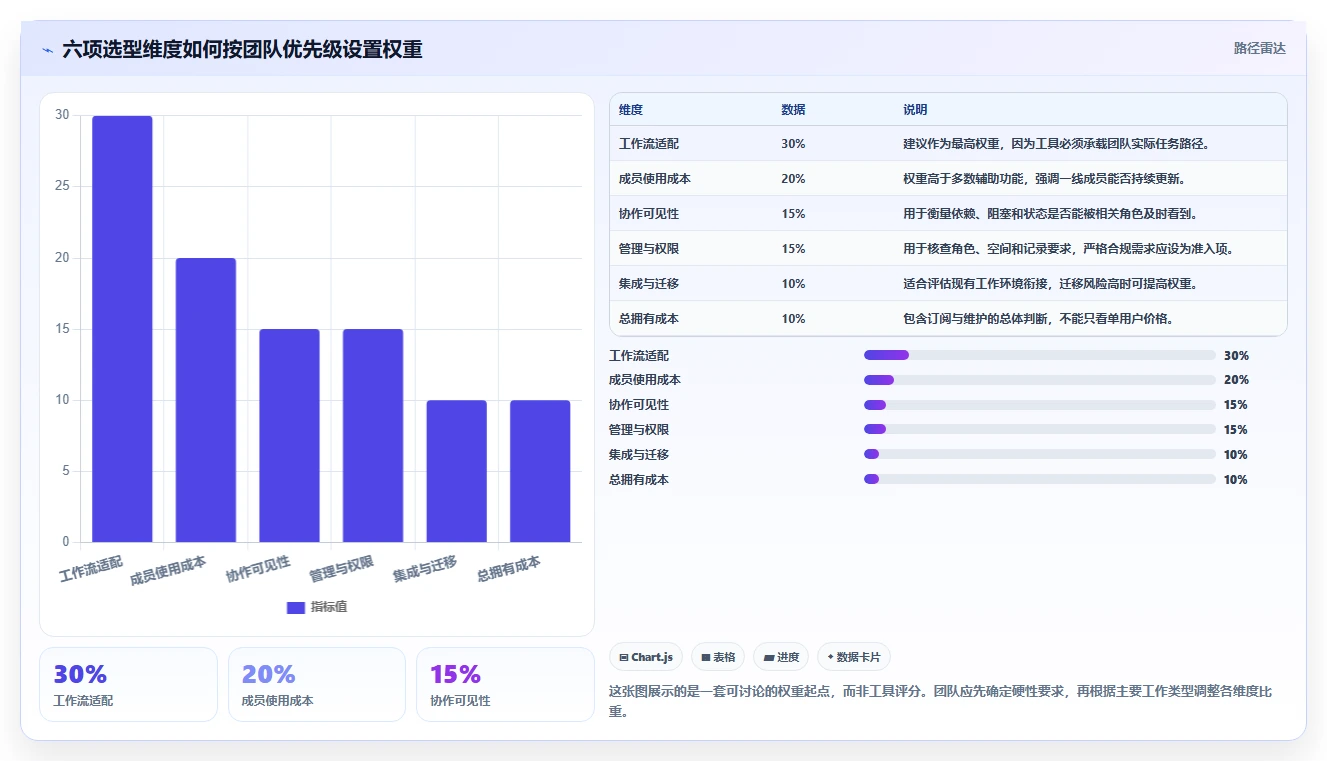This screenshot has width=1327, height=761.
Task: Click the description starting with 用于核查角色
Action: pyautogui.click(x=1071, y=249)
